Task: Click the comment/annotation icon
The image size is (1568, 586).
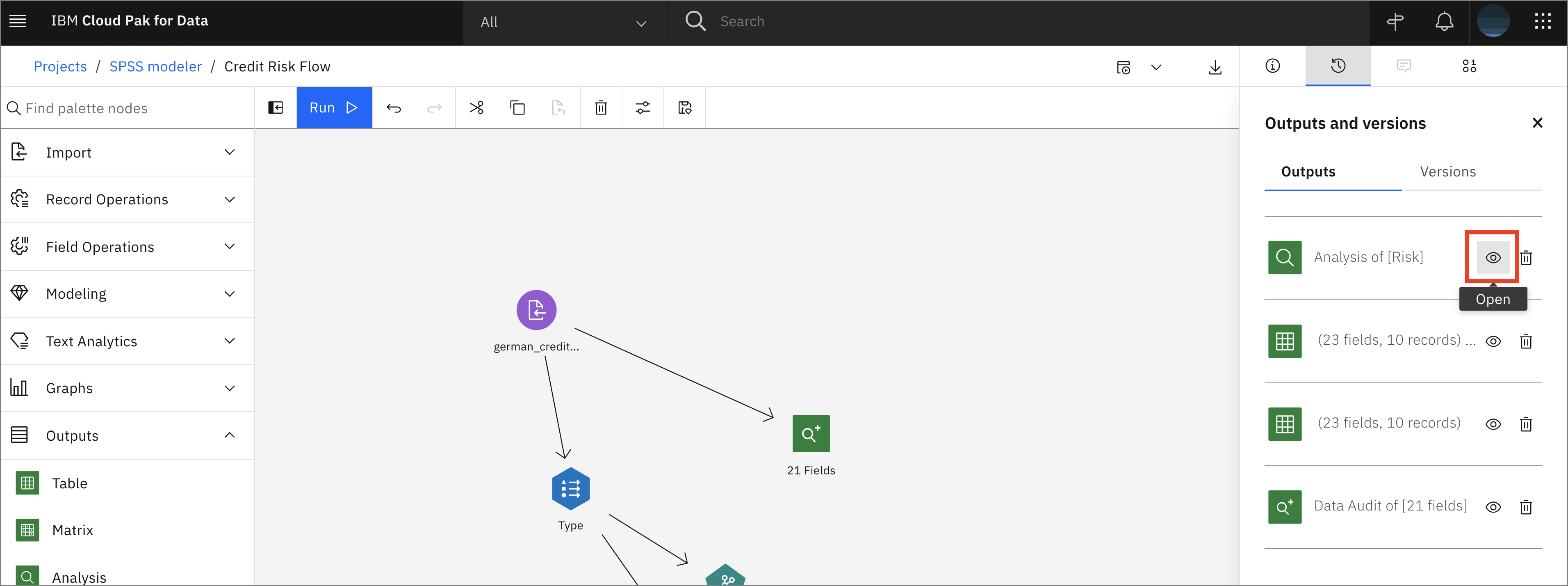Action: 1404,66
